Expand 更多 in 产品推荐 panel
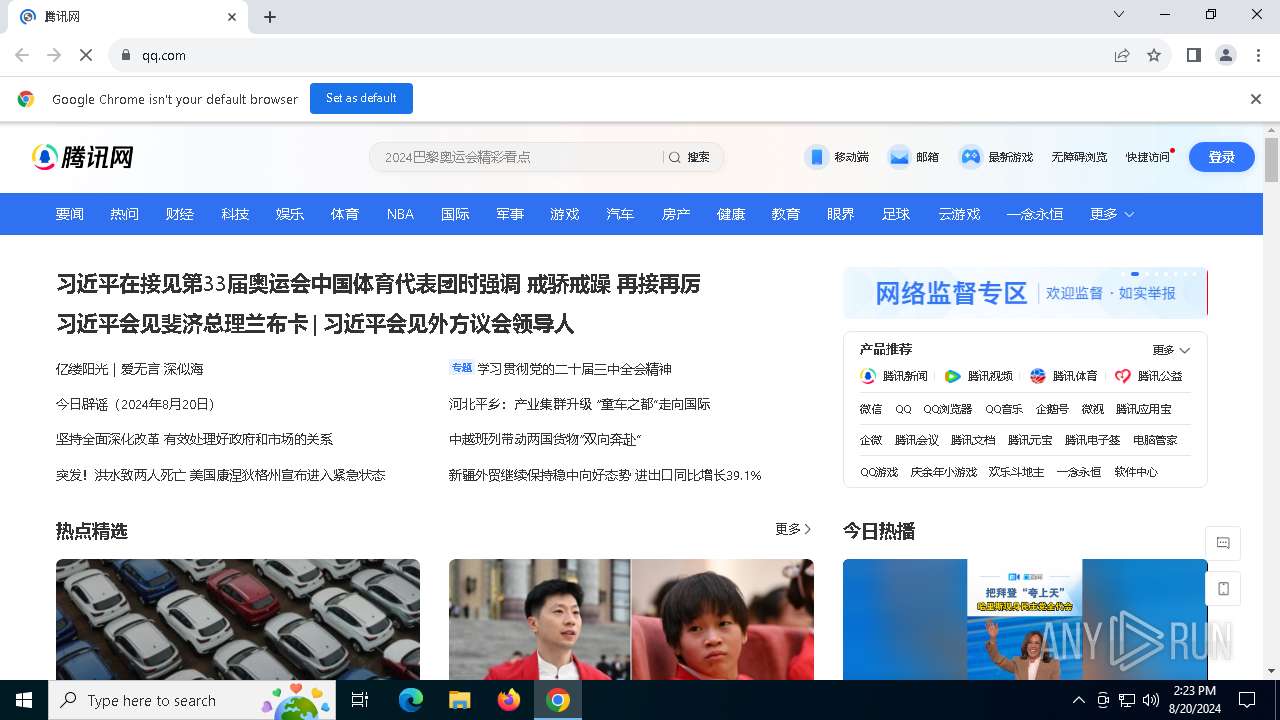Image resolution: width=1280 pixels, height=720 pixels. click(1171, 350)
